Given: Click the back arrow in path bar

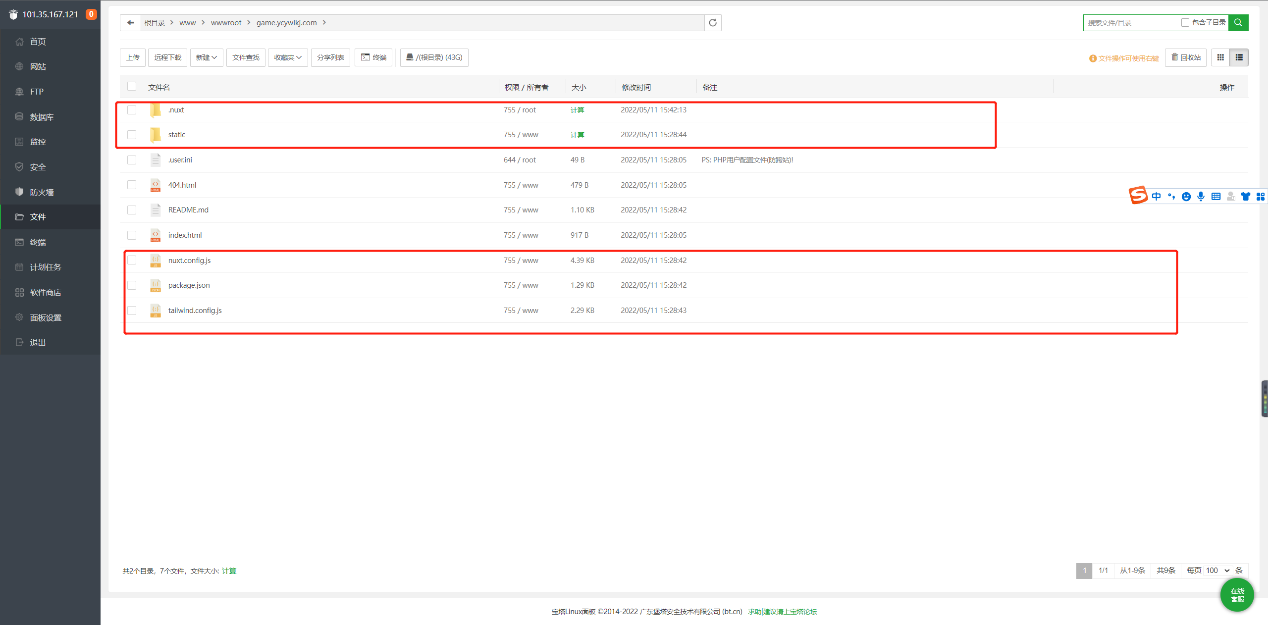Looking at the screenshot, I should pyautogui.click(x=131, y=22).
